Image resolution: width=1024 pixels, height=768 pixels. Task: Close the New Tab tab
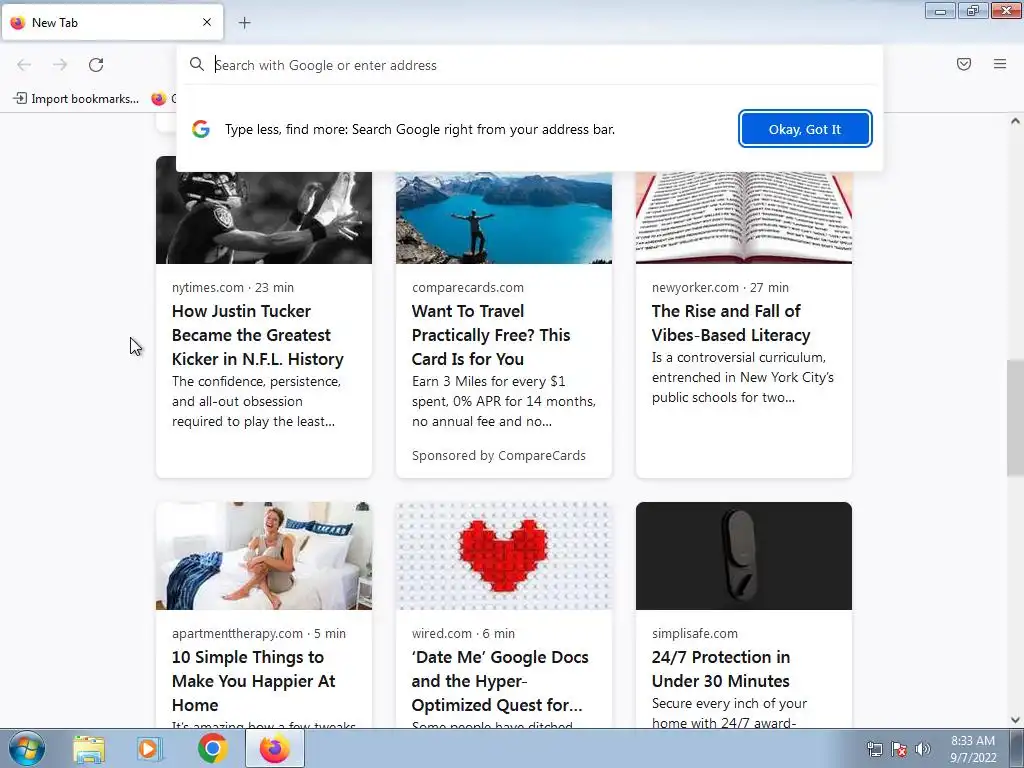[207, 22]
